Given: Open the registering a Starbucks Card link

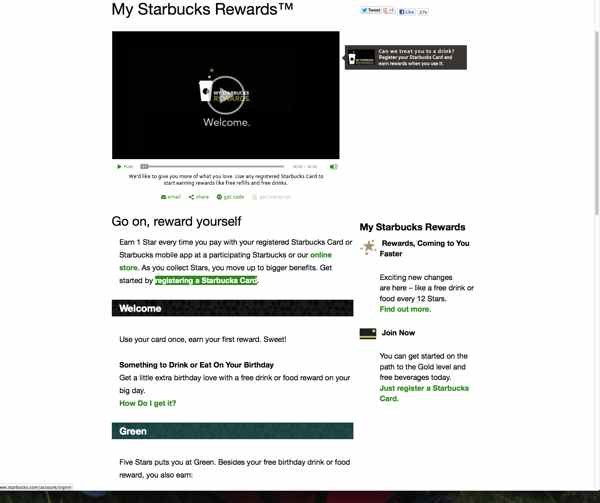Looking at the screenshot, I should pos(206,280).
